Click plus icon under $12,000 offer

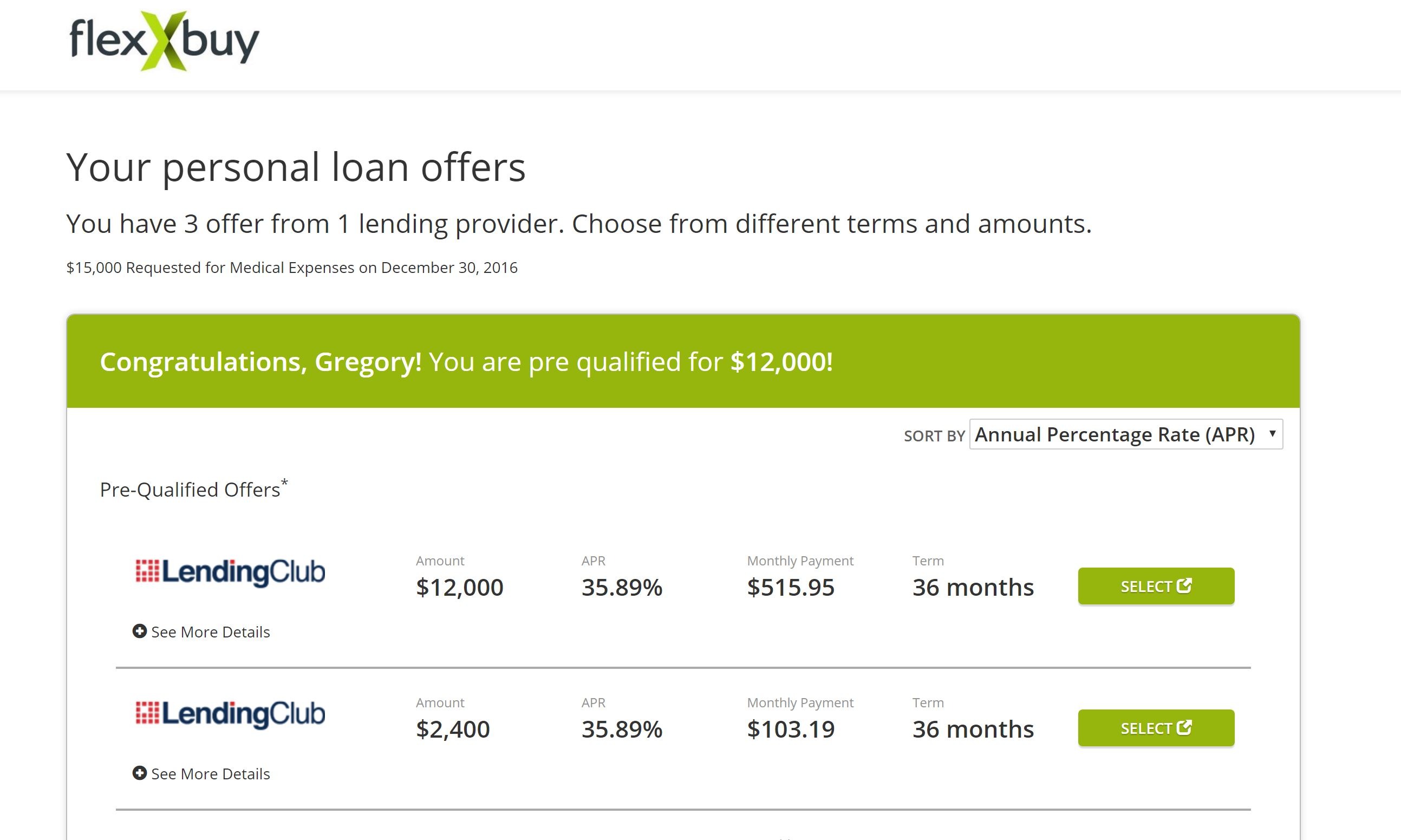coord(139,631)
